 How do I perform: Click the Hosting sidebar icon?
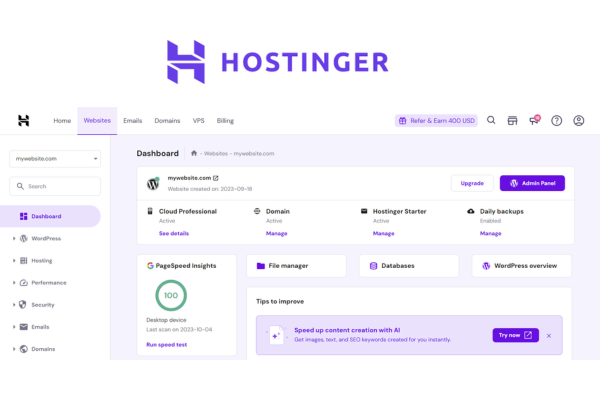[23, 261]
